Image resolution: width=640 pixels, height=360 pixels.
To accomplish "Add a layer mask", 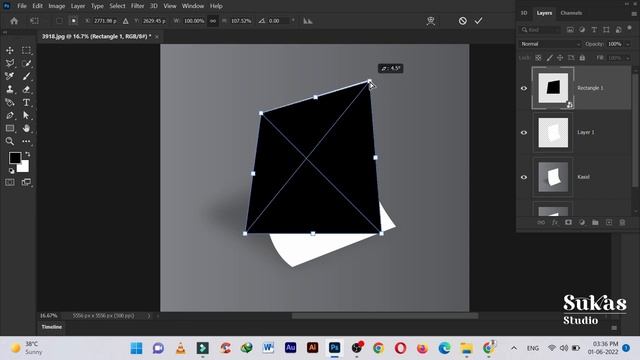I will coord(568,222).
